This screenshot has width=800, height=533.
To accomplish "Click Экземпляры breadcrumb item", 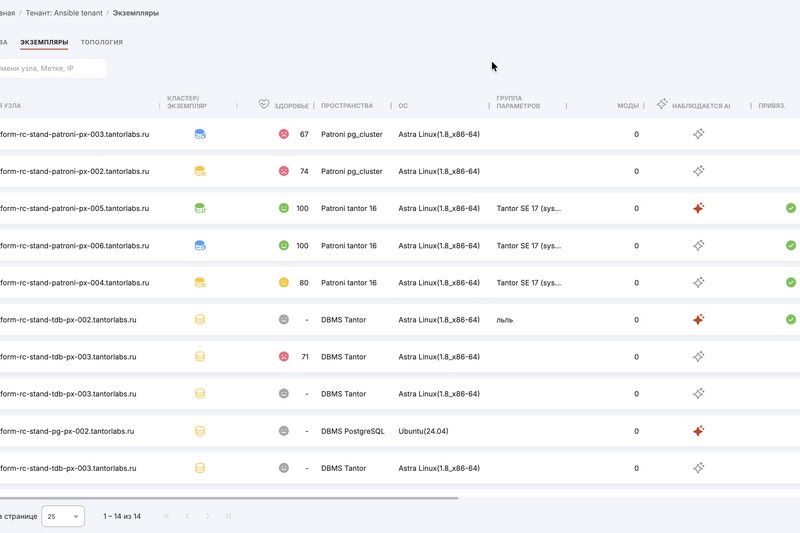I will point(136,13).
